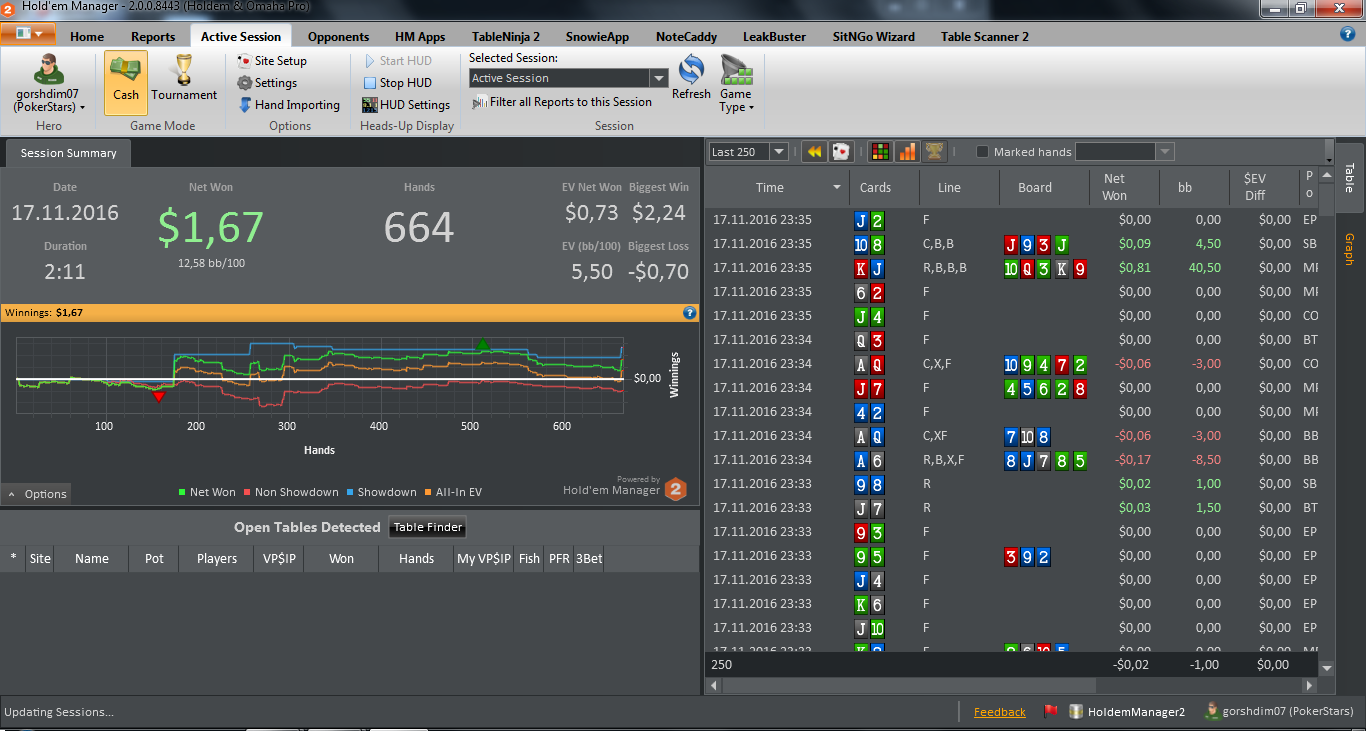
Task: Open the Reports ribbon tab
Action: coord(153,37)
